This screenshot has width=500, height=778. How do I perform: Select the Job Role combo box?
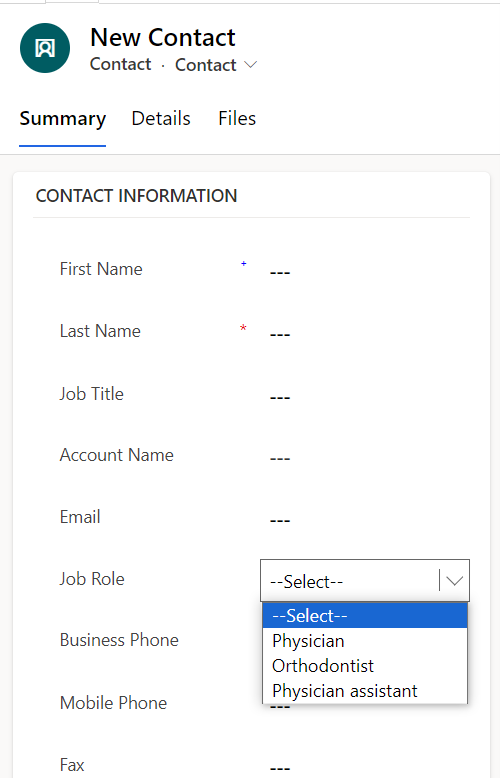(365, 581)
